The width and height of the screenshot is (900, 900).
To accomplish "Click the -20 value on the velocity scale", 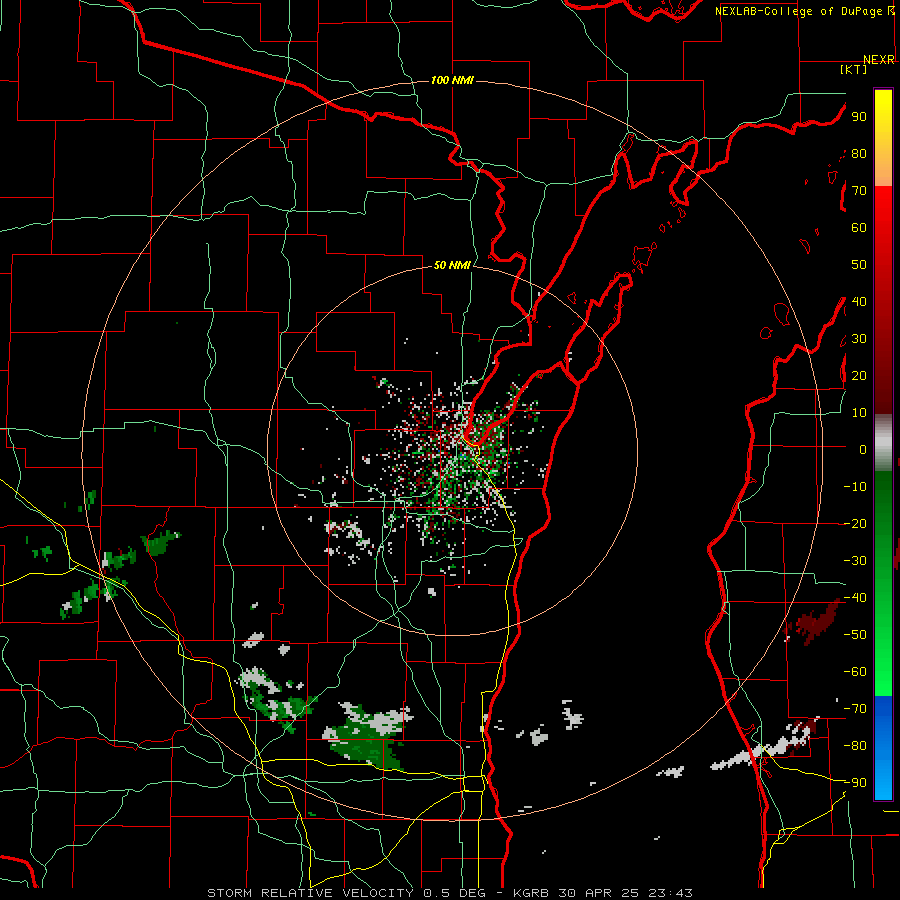I will (855, 523).
